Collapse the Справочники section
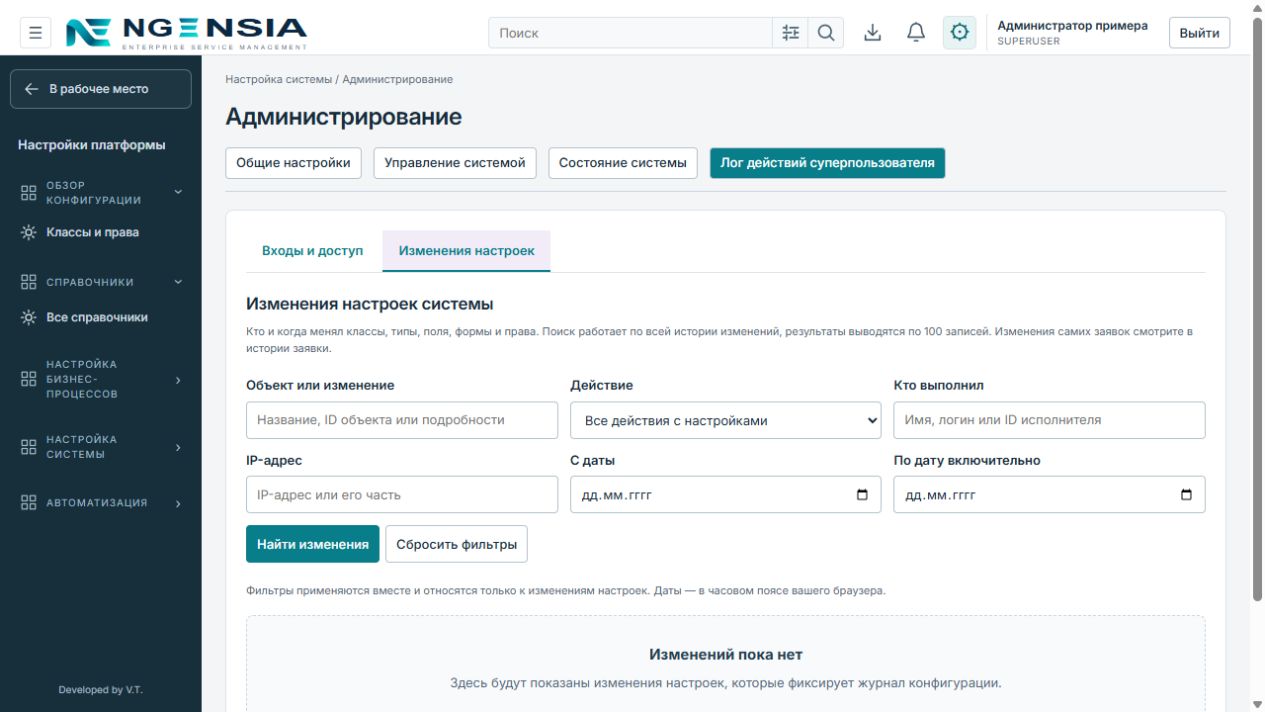This screenshot has width=1265, height=712. (x=179, y=282)
